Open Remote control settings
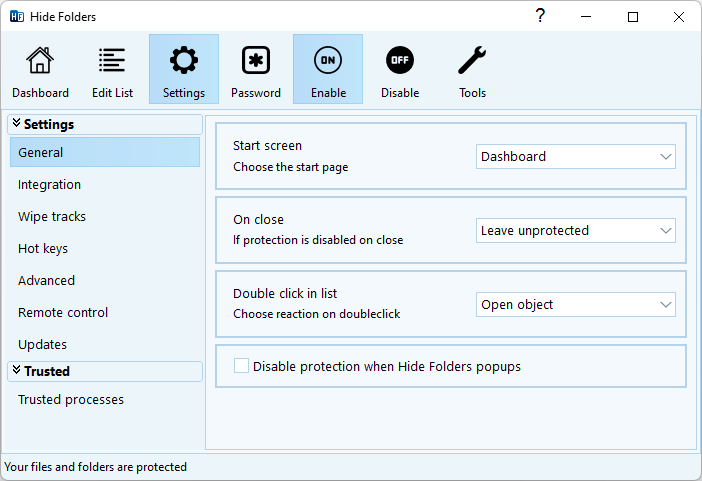Image resolution: width=702 pixels, height=481 pixels. (x=105, y=312)
